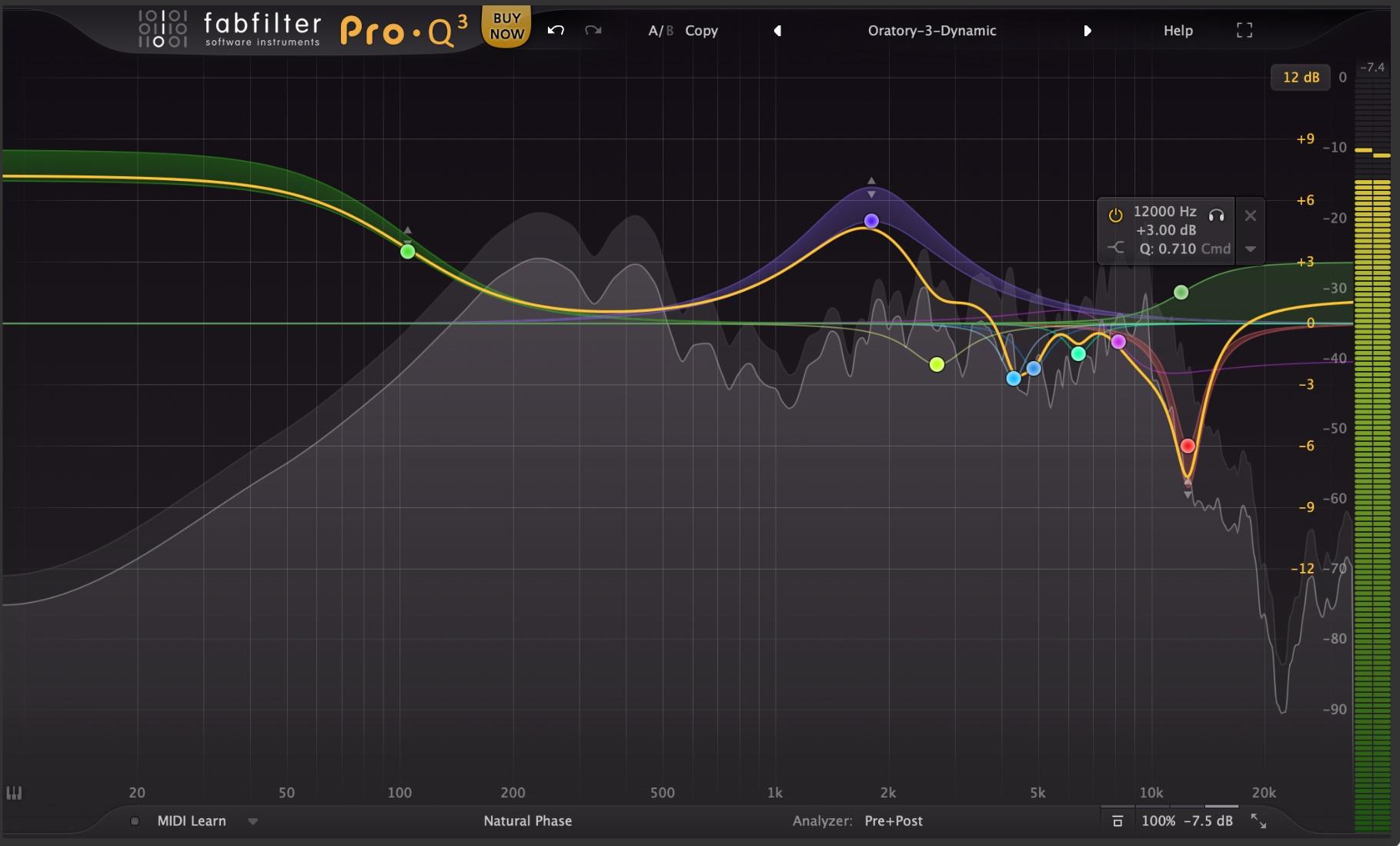Image resolution: width=1400 pixels, height=846 pixels.
Task: Select the purple bell band node near 2k
Action: click(871, 221)
